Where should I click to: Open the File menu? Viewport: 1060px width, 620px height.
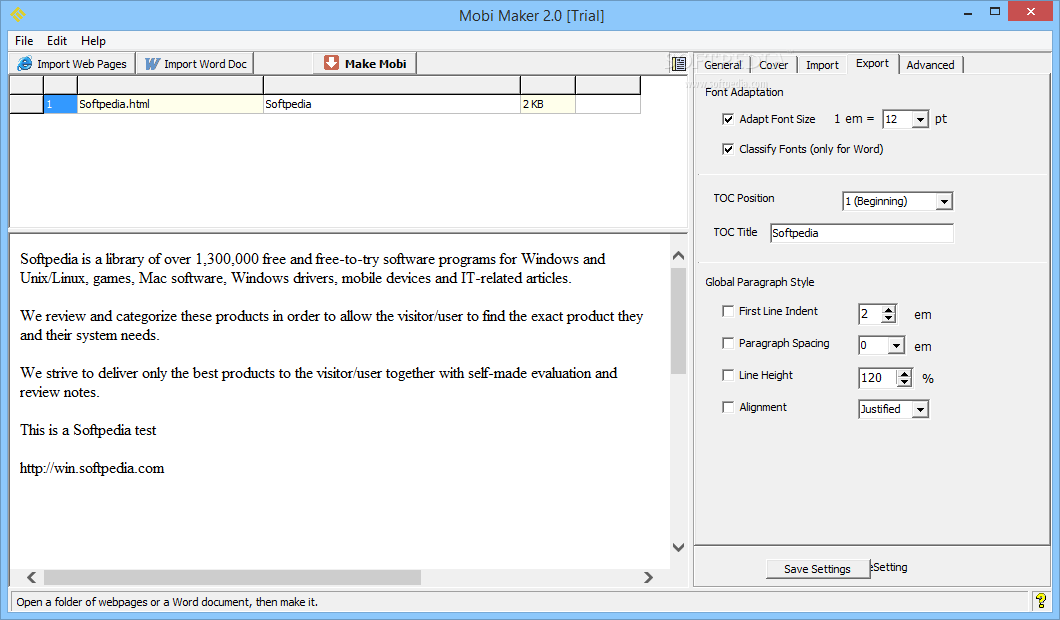pyautogui.click(x=24, y=41)
